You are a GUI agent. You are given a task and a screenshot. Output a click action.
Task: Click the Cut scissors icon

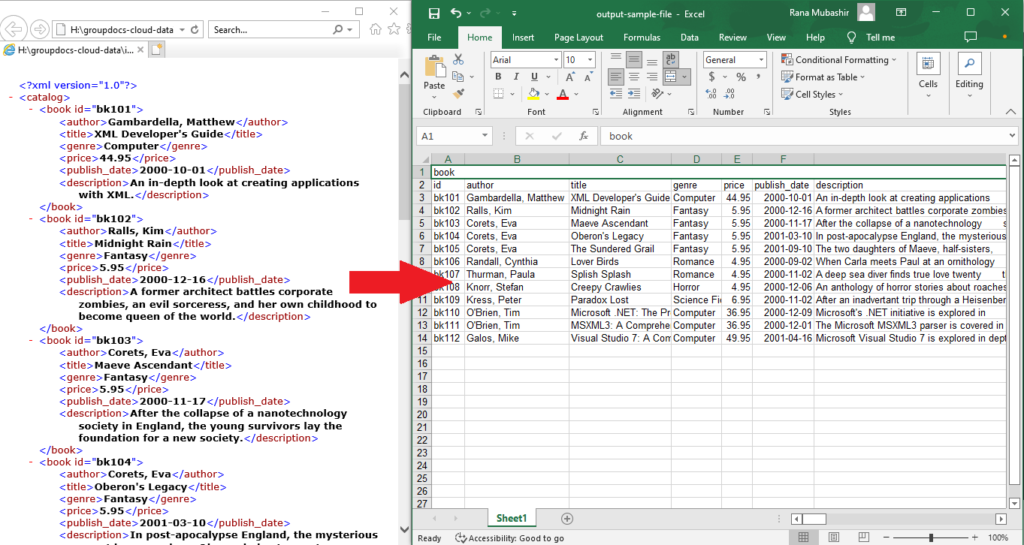[458, 59]
